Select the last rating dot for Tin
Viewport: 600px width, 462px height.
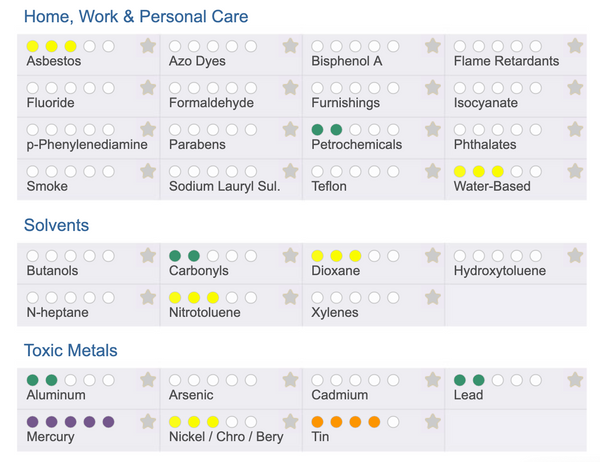393,422
